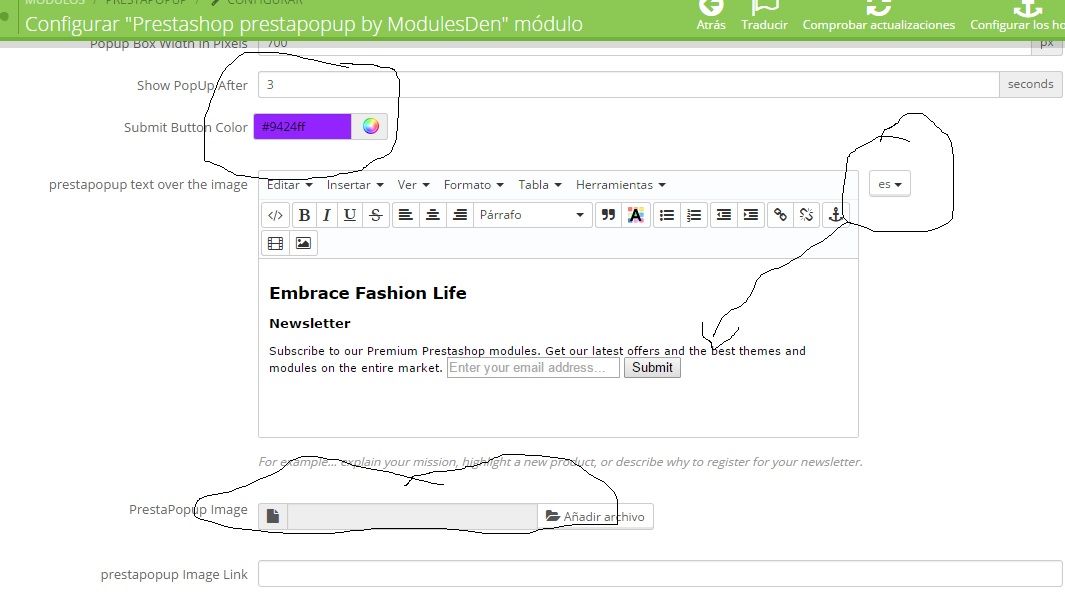Click Submit button in editor preview
Screen dimensions: 1065x595
point(652,367)
